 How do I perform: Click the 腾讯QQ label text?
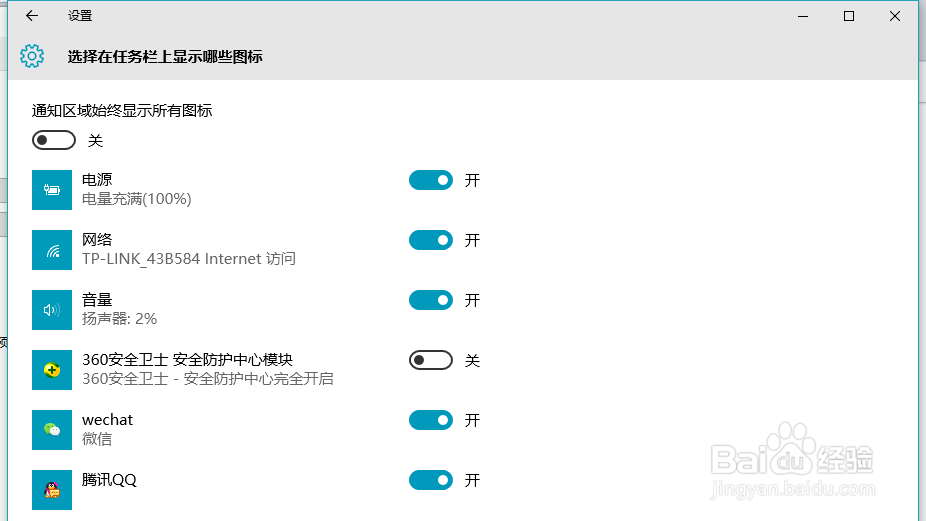tap(109, 480)
